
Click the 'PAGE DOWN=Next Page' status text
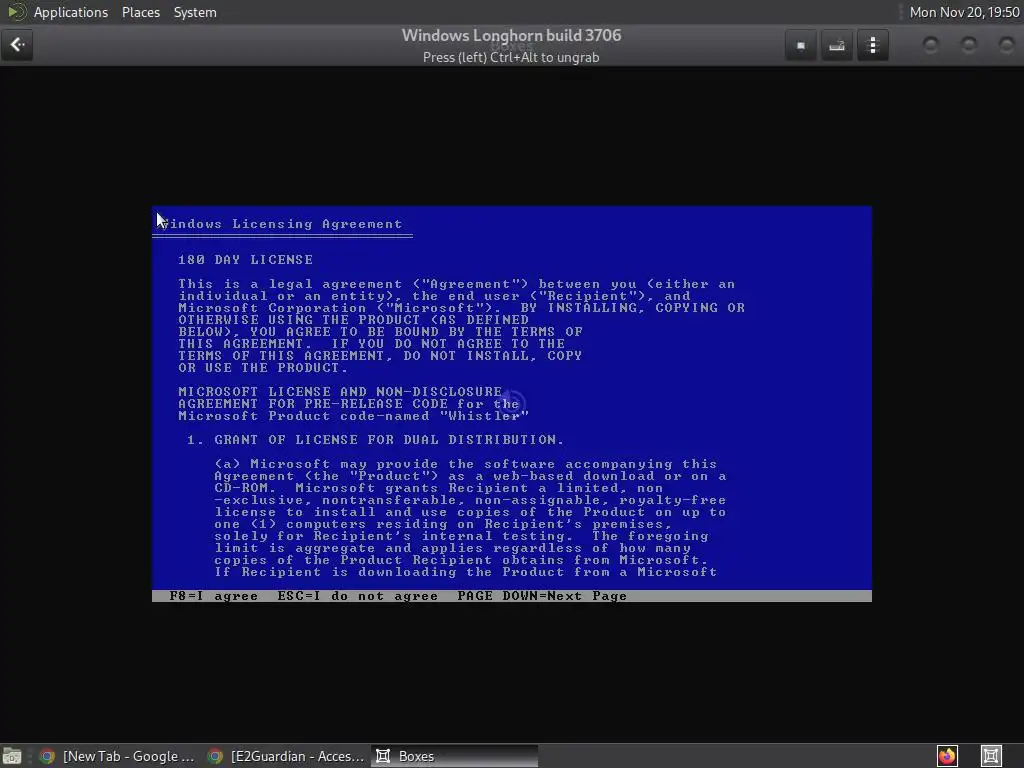tap(541, 596)
